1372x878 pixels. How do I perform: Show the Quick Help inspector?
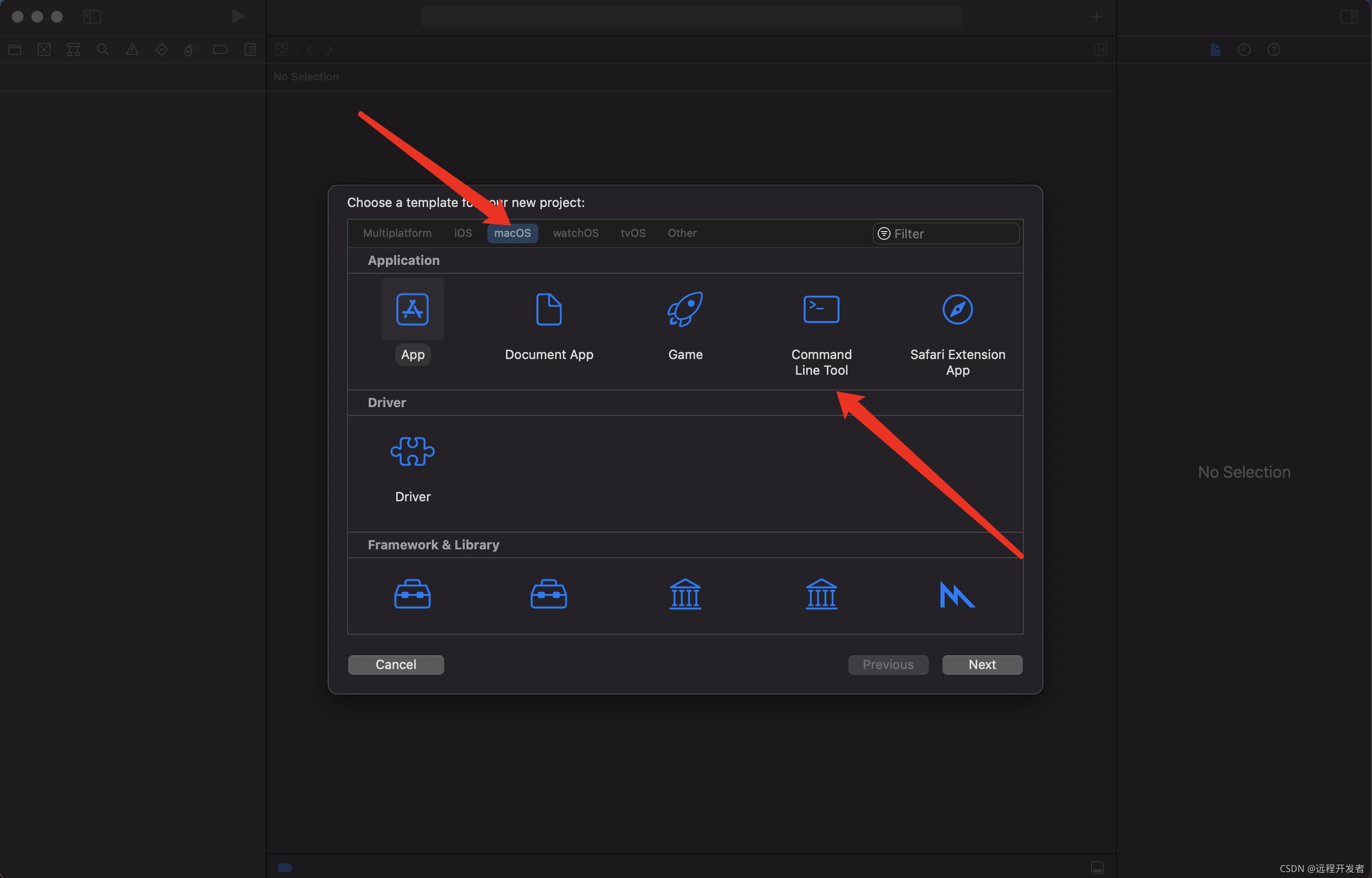coord(1274,50)
